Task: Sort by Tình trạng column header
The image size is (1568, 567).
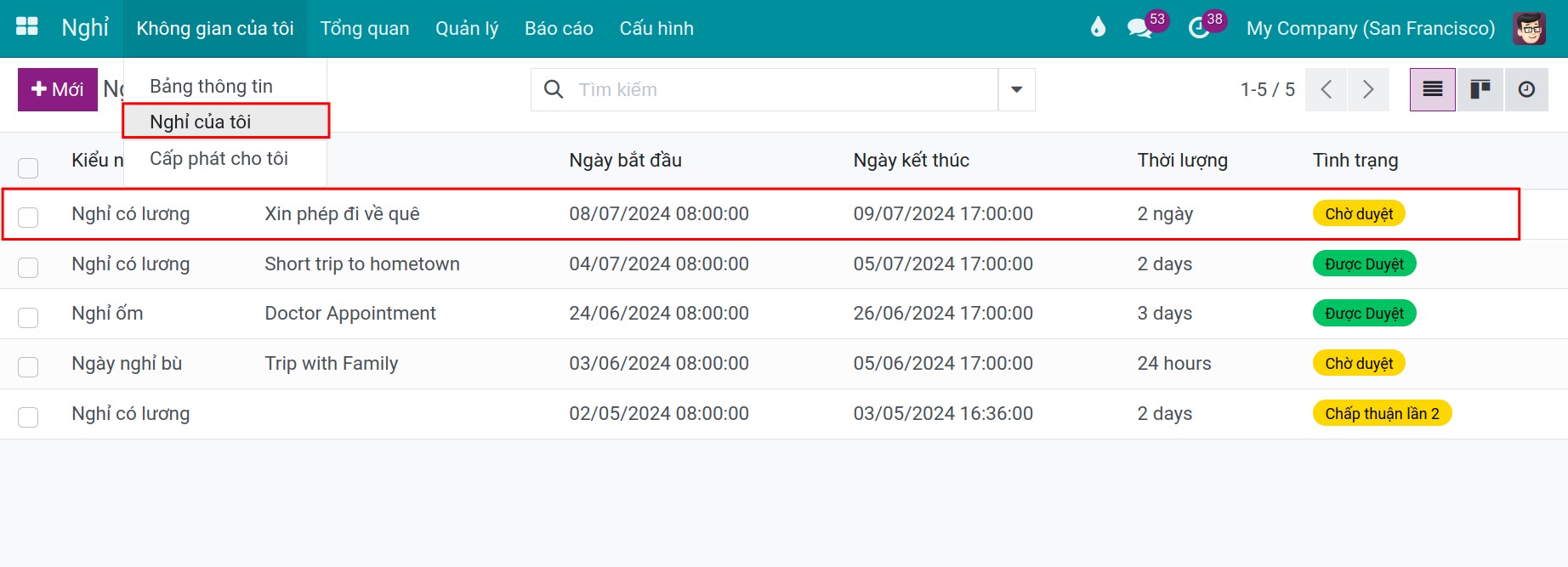Action: (x=1355, y=160)
